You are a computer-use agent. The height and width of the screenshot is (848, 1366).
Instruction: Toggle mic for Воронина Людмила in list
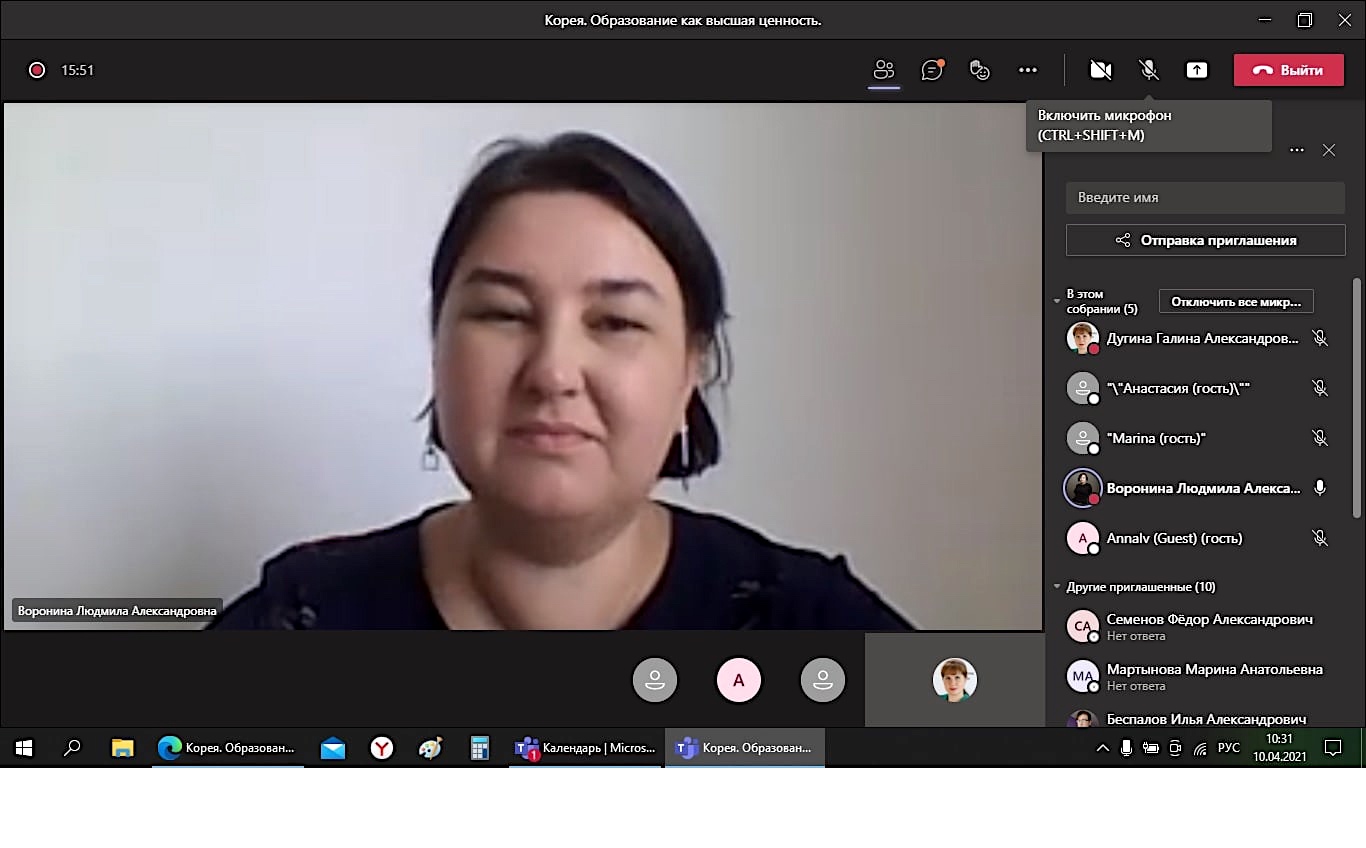(x=1320, y=488)
